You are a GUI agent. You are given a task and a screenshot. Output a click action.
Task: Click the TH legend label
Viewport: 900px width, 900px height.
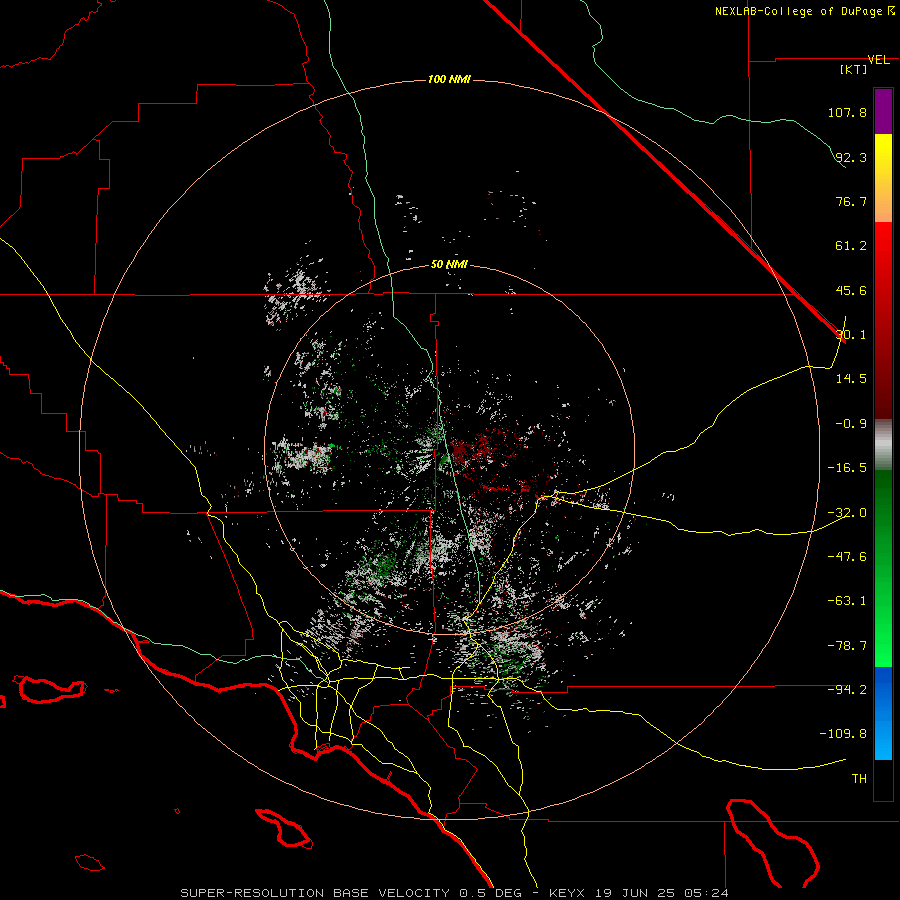pos(859,779)
